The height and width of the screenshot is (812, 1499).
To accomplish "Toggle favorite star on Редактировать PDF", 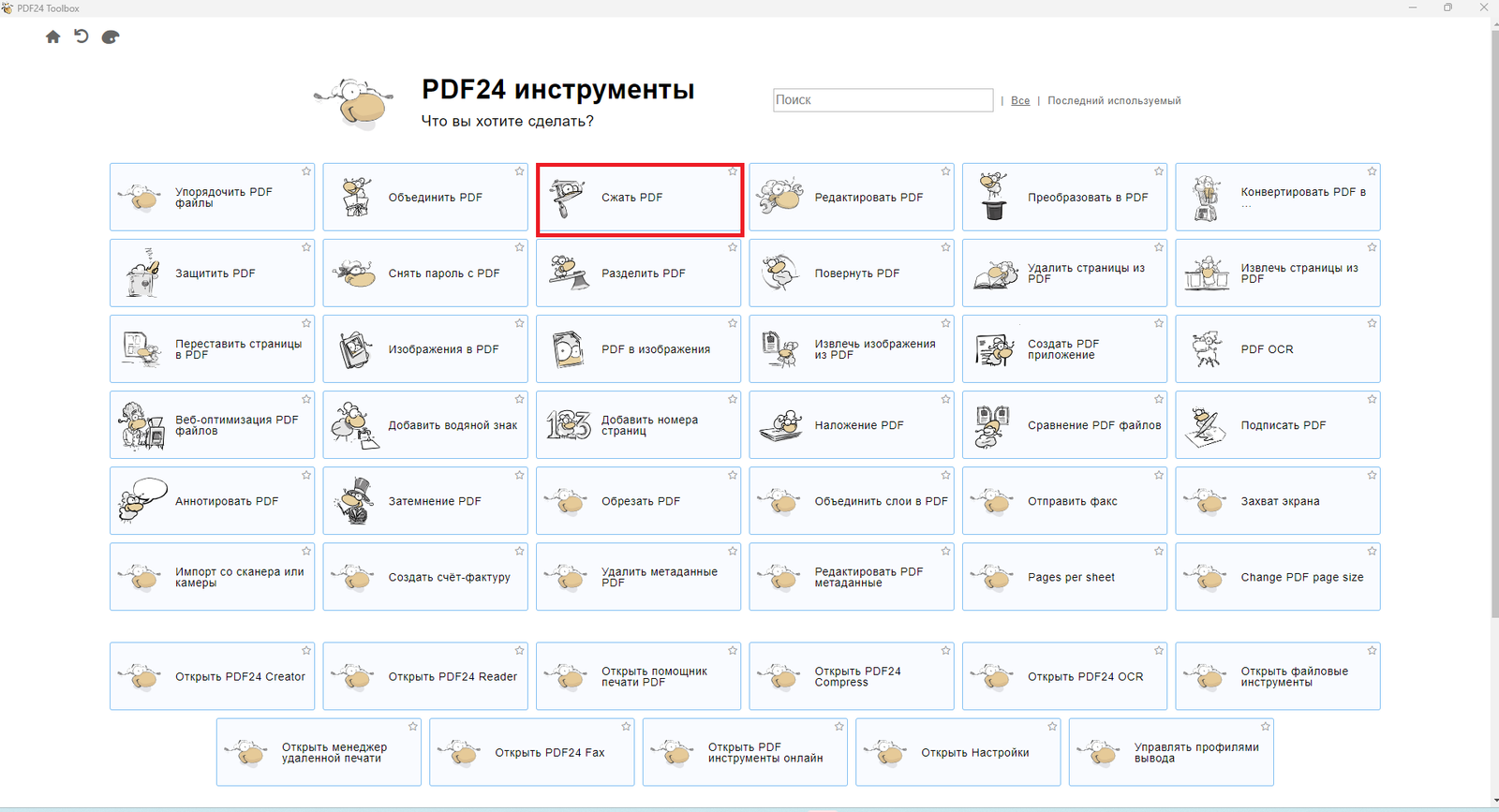I will (945, 171).
